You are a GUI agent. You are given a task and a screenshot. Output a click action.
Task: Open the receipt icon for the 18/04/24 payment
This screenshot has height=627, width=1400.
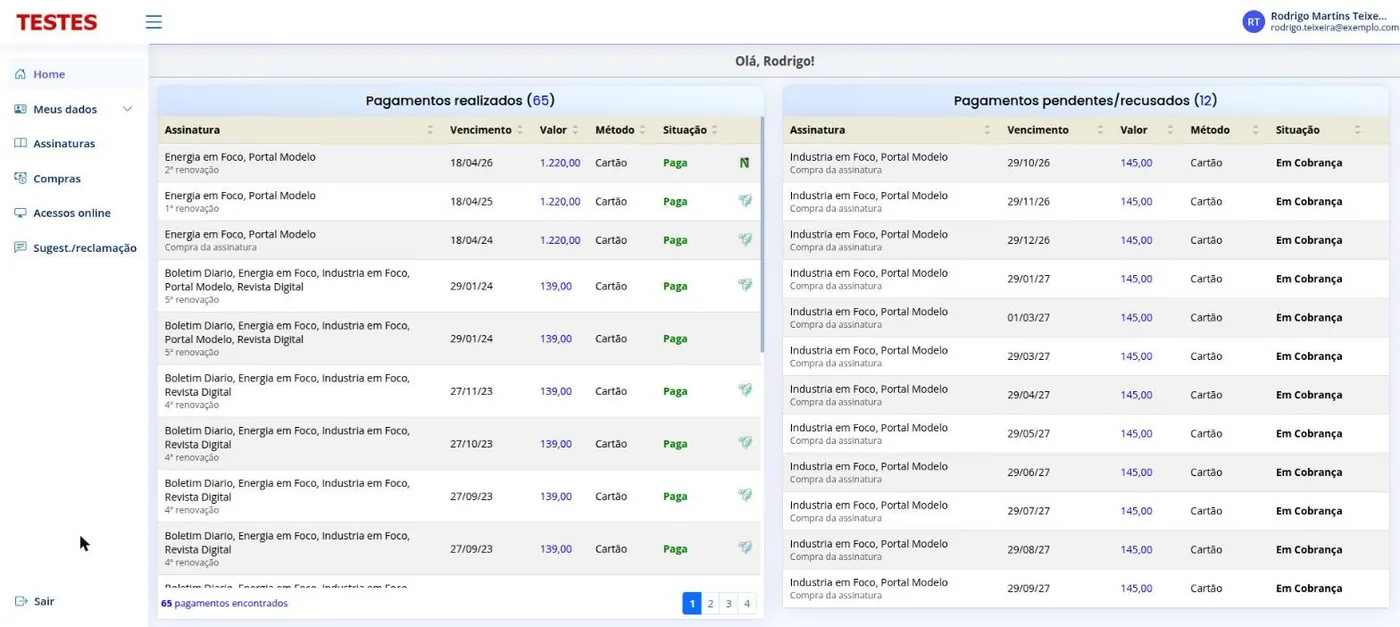(x=745, y=240)
